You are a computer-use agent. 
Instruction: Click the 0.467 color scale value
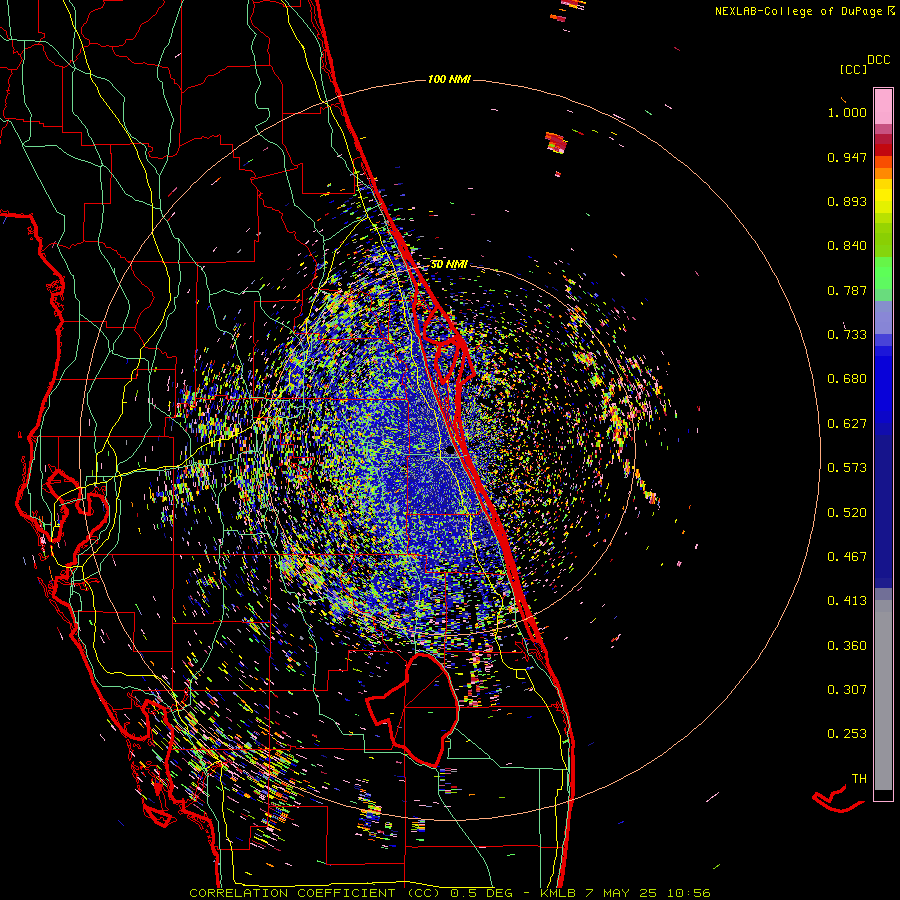coord(847,557)
